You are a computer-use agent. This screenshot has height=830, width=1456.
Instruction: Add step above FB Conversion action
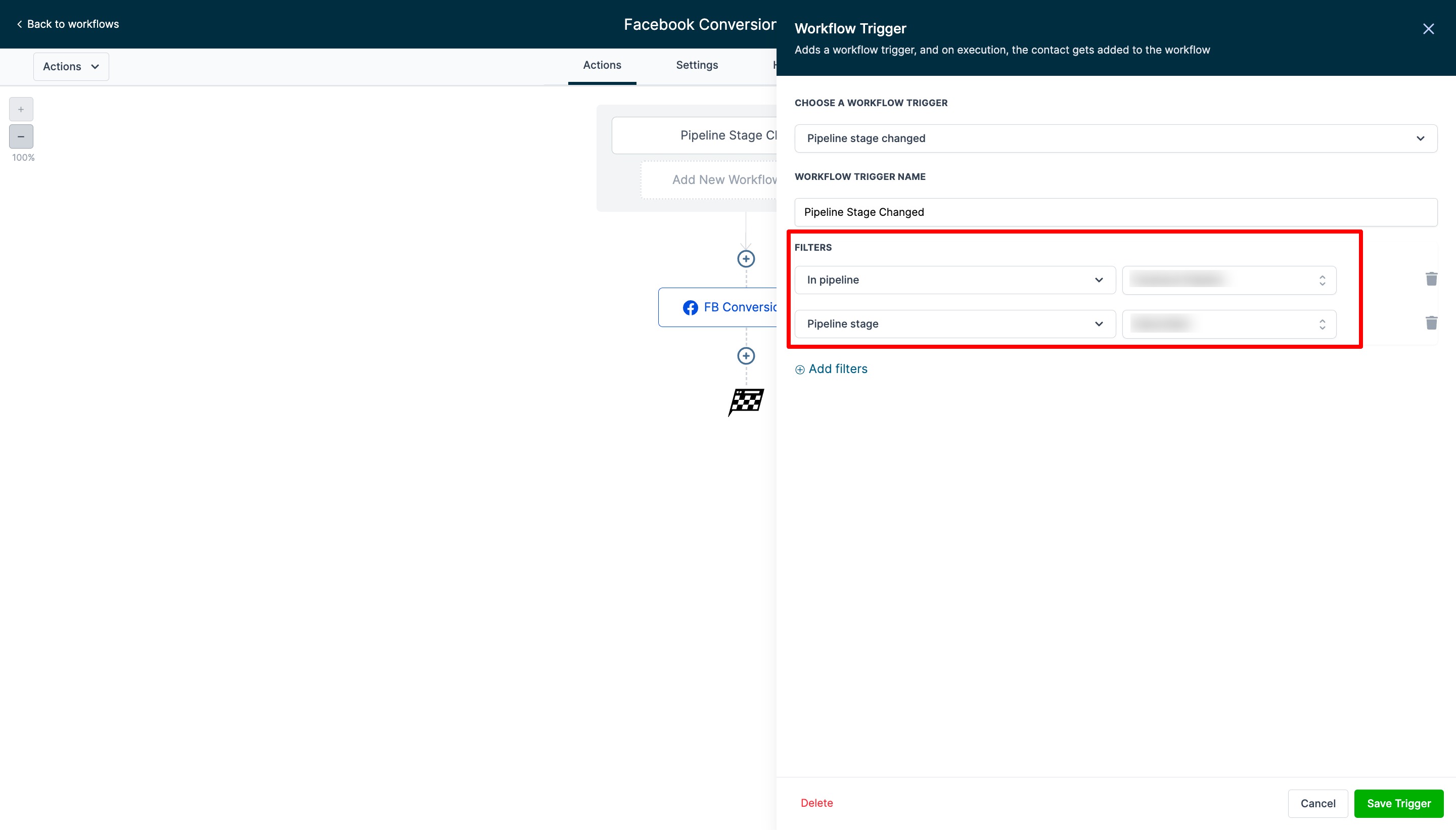746,259
